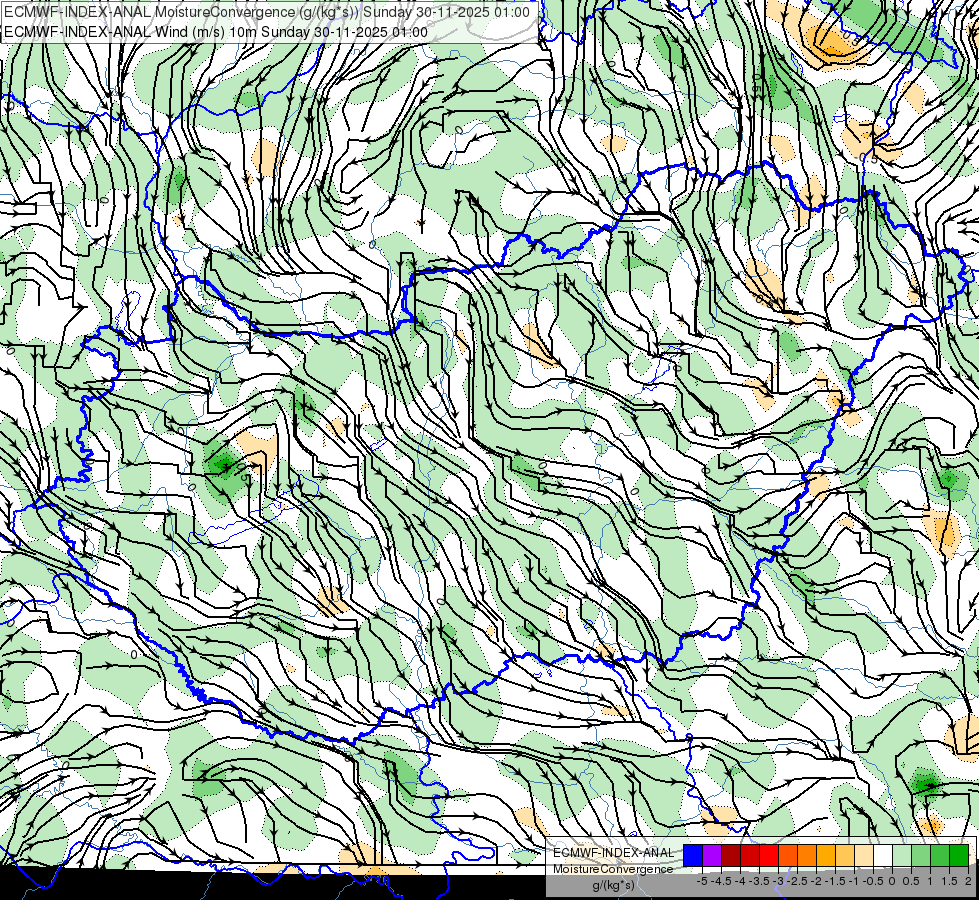Viewport: 979px width, 900px height.
Task: Select legend swatch between -4 and -3.5
Action: pyautogui.click(x=750, y=856)
